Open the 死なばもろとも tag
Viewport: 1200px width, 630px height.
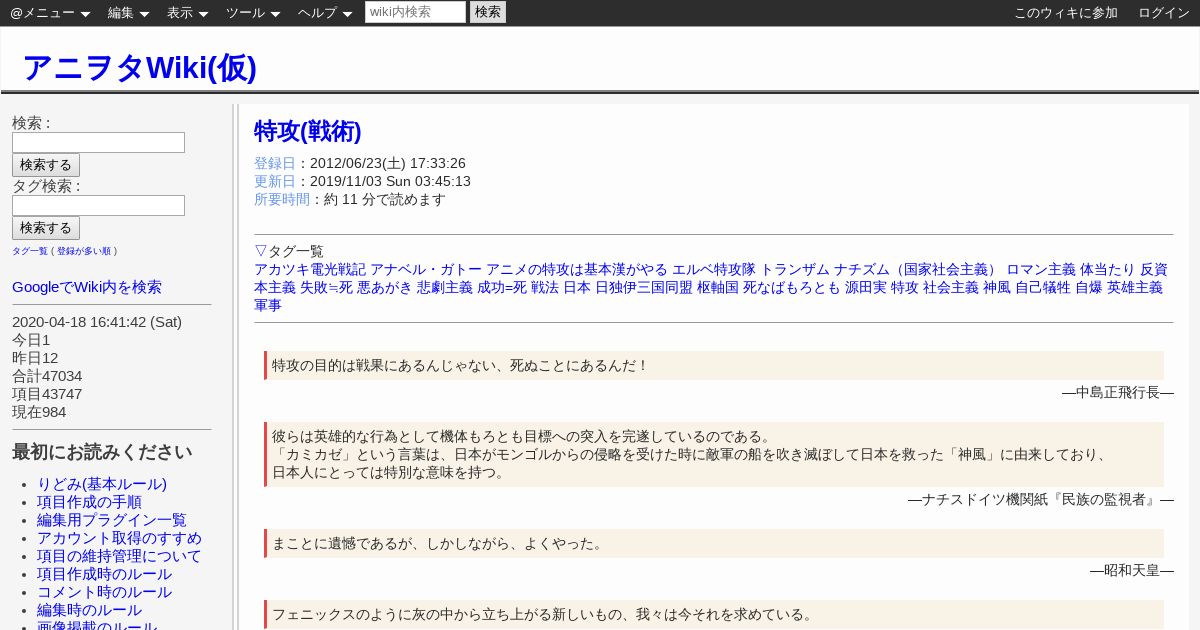pyautogui.click(x=792, y=287)
